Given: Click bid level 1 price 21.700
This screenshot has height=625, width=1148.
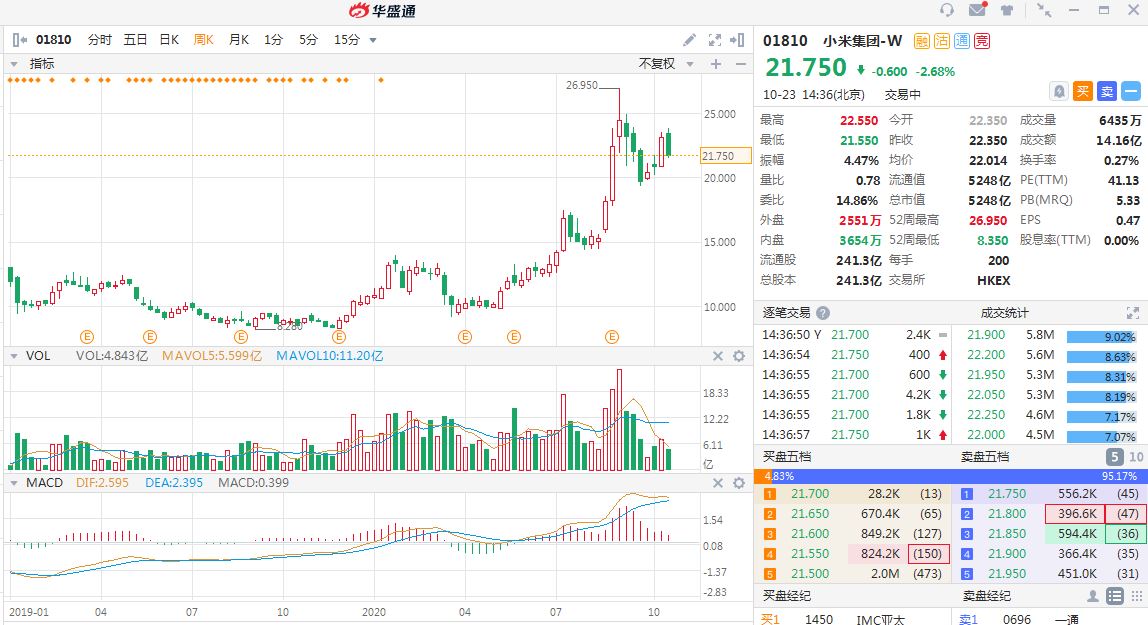Looking at the screenshot, I should coord(810,495).
